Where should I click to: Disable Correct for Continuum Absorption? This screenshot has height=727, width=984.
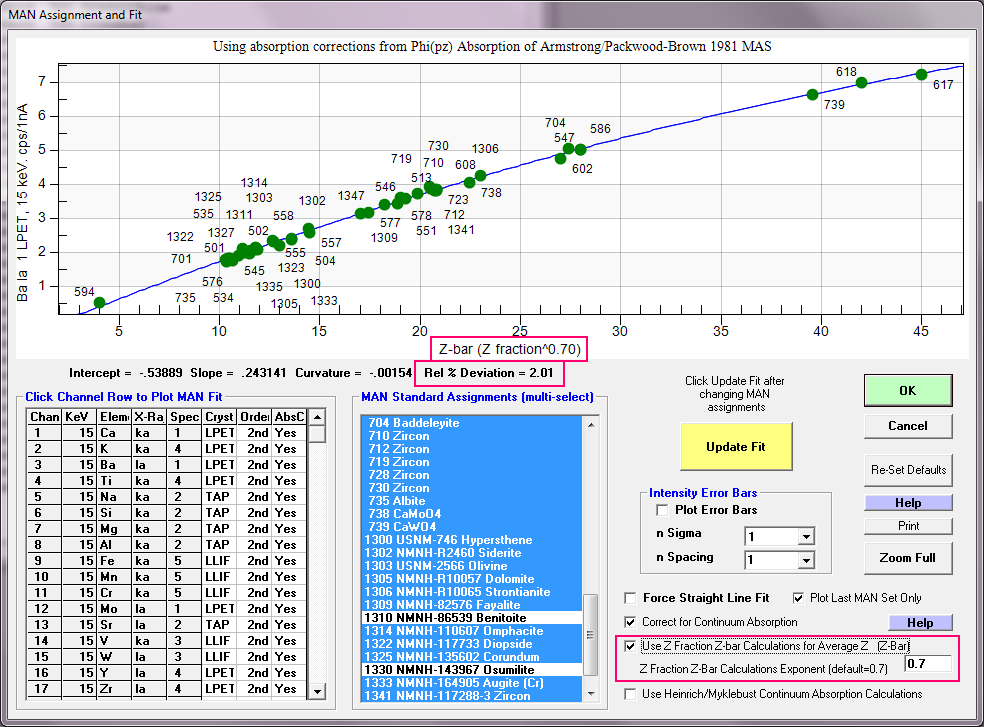coord(631,622)
